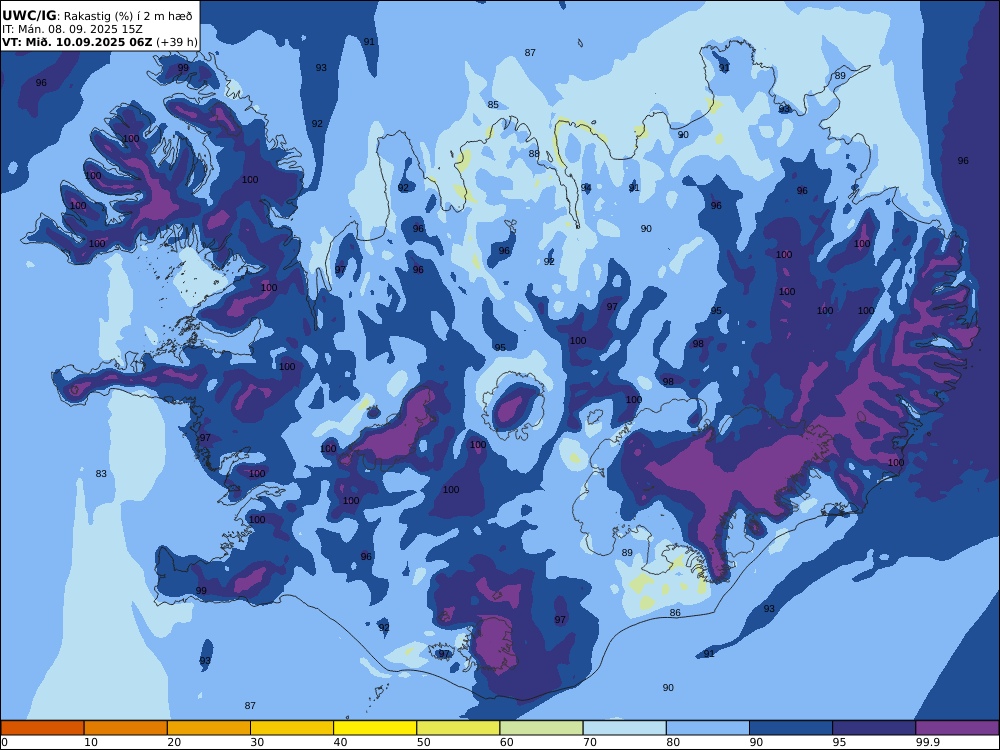Click the '80' tick label under the legend
1000x750 pixels.
point(673,742)
